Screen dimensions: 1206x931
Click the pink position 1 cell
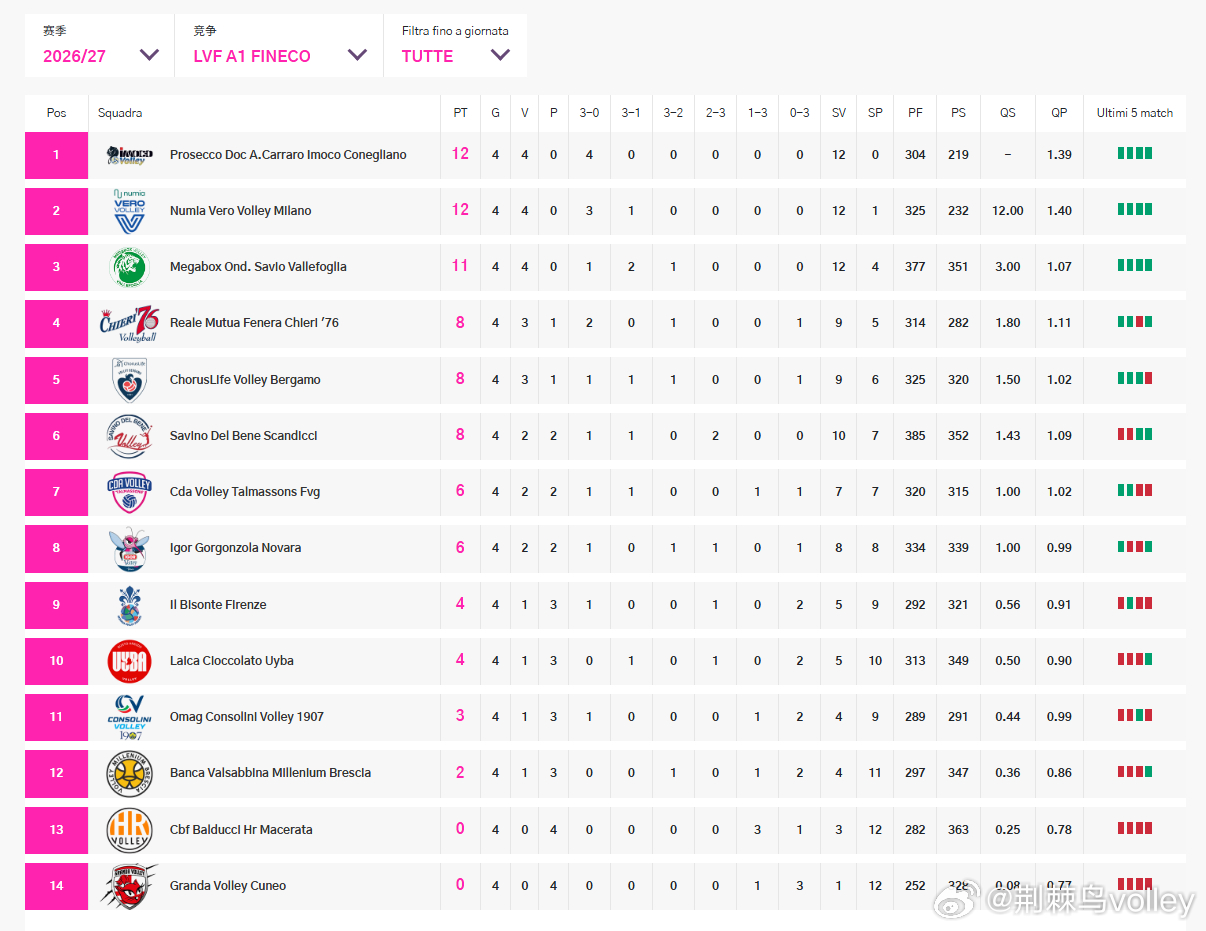pyautogui.click(x=56, y=155)
